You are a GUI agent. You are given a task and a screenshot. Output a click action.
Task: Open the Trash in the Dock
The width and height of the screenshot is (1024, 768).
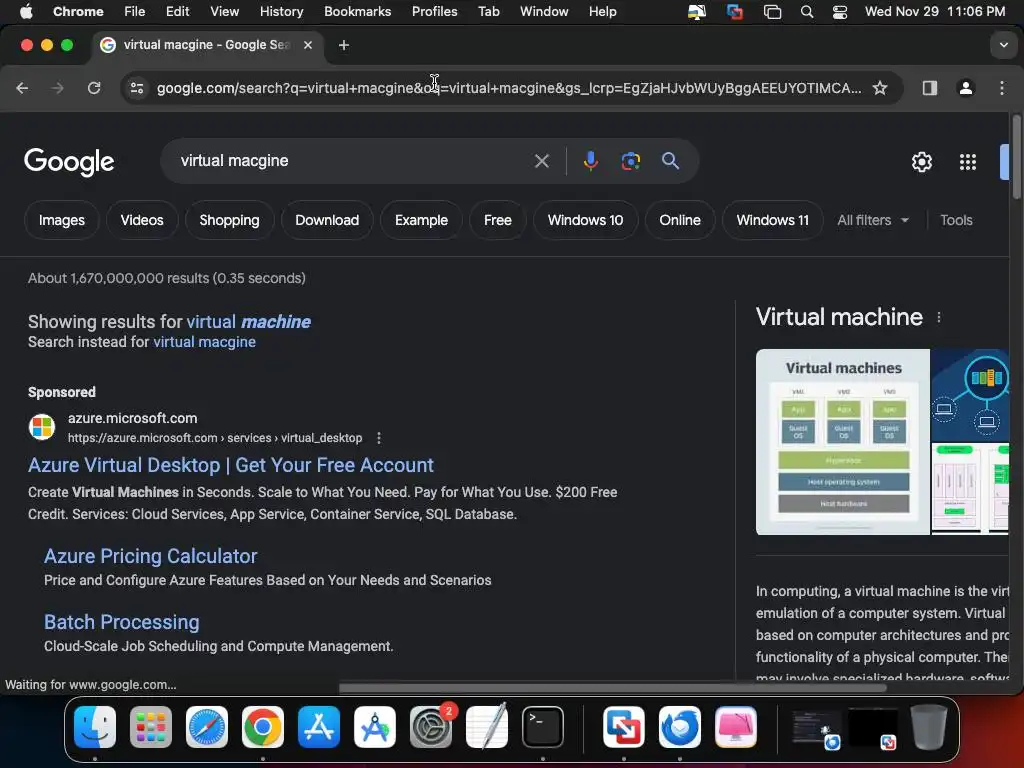[929, 726]
